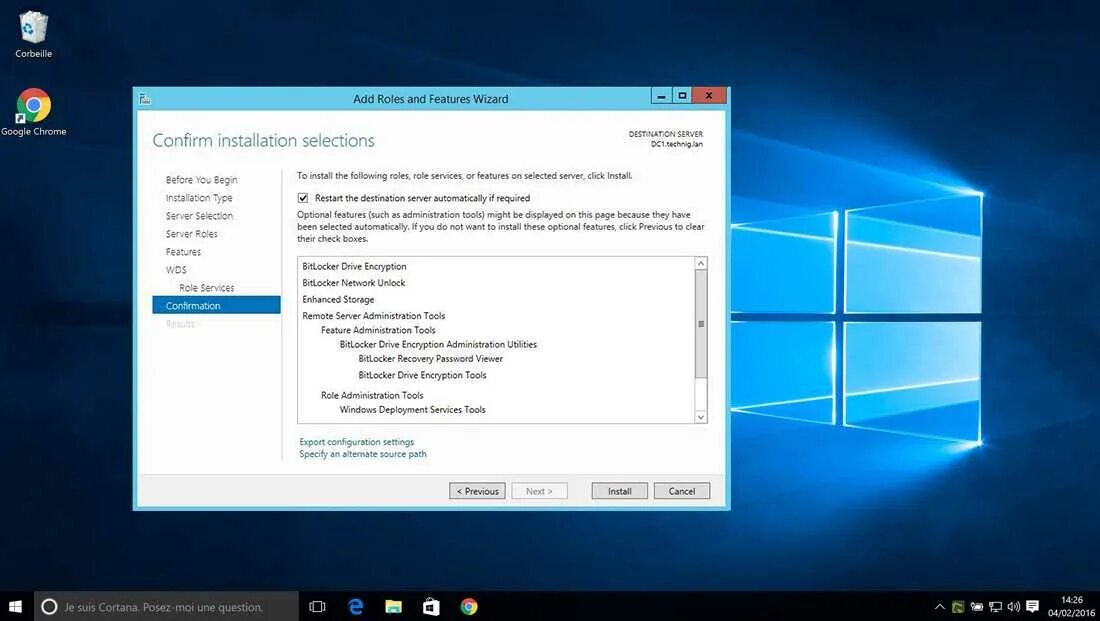Open the Windows Store from the taskbar

click(x=430, y=605)
